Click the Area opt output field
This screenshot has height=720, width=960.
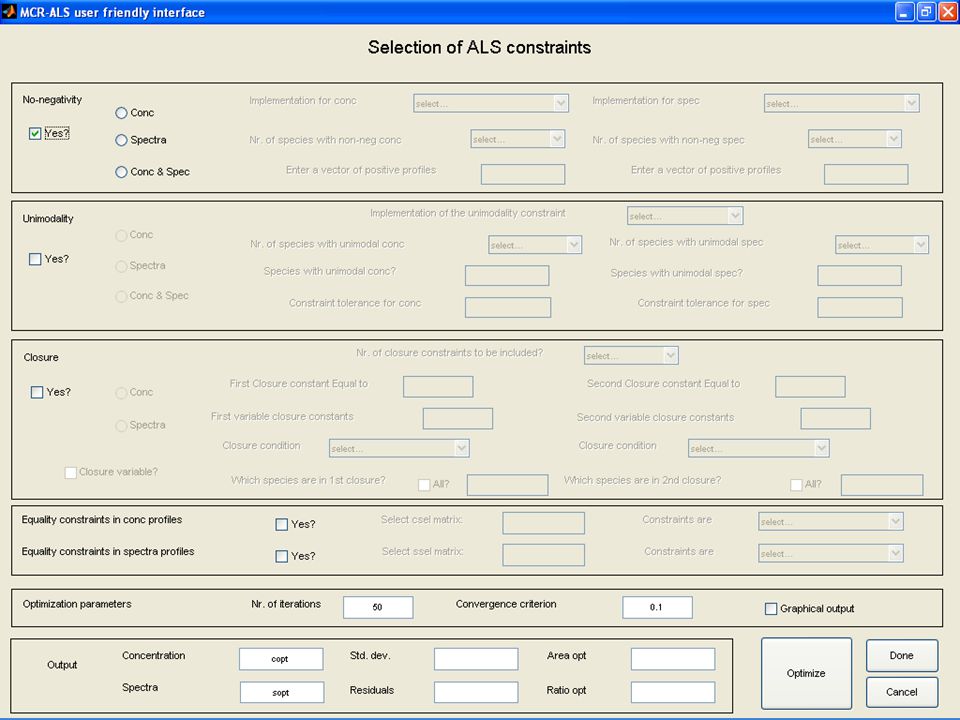click(x=673, y=659)
